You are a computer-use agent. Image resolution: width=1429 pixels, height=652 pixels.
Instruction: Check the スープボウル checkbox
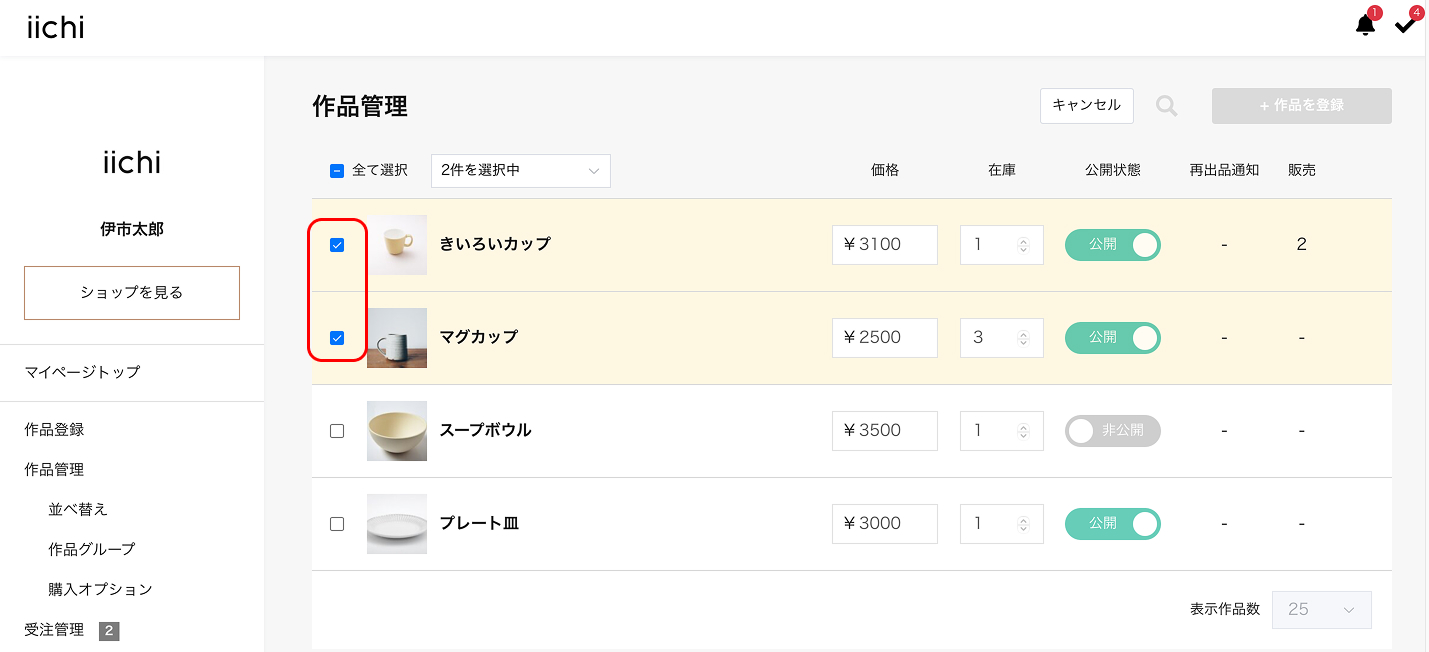point(337,431)
